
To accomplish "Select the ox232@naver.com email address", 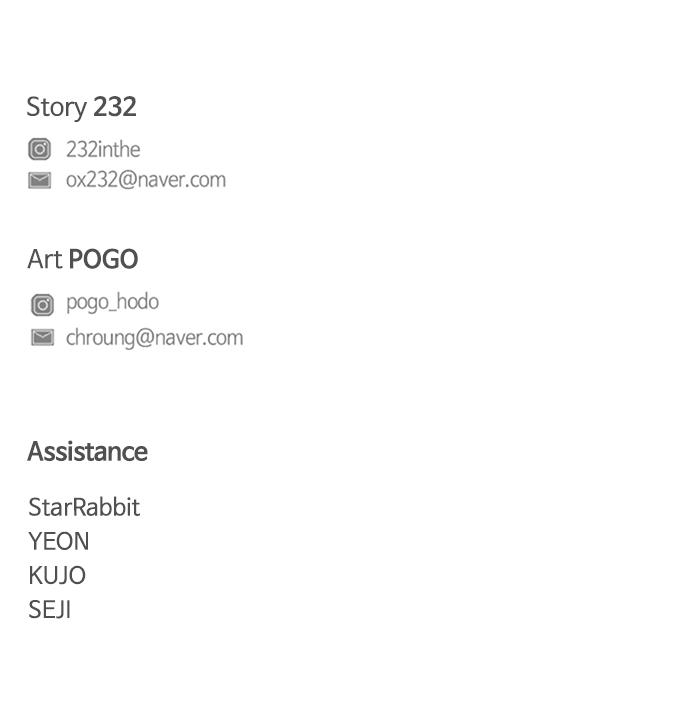I will click(146, 180).
